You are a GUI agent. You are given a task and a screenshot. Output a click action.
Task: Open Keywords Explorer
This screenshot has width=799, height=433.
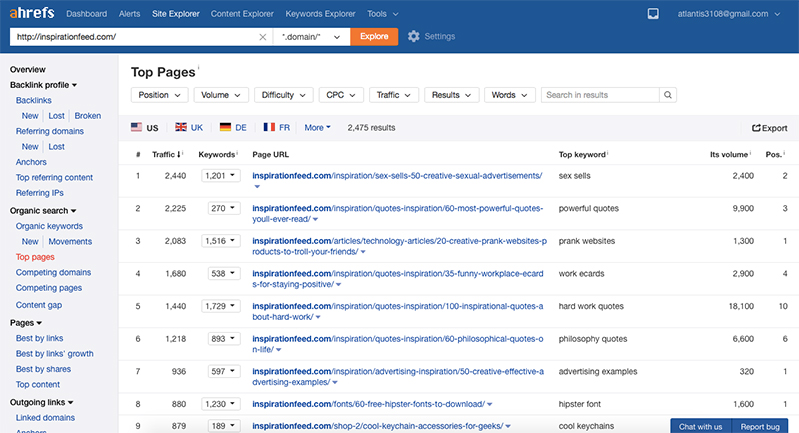[320, 14]
